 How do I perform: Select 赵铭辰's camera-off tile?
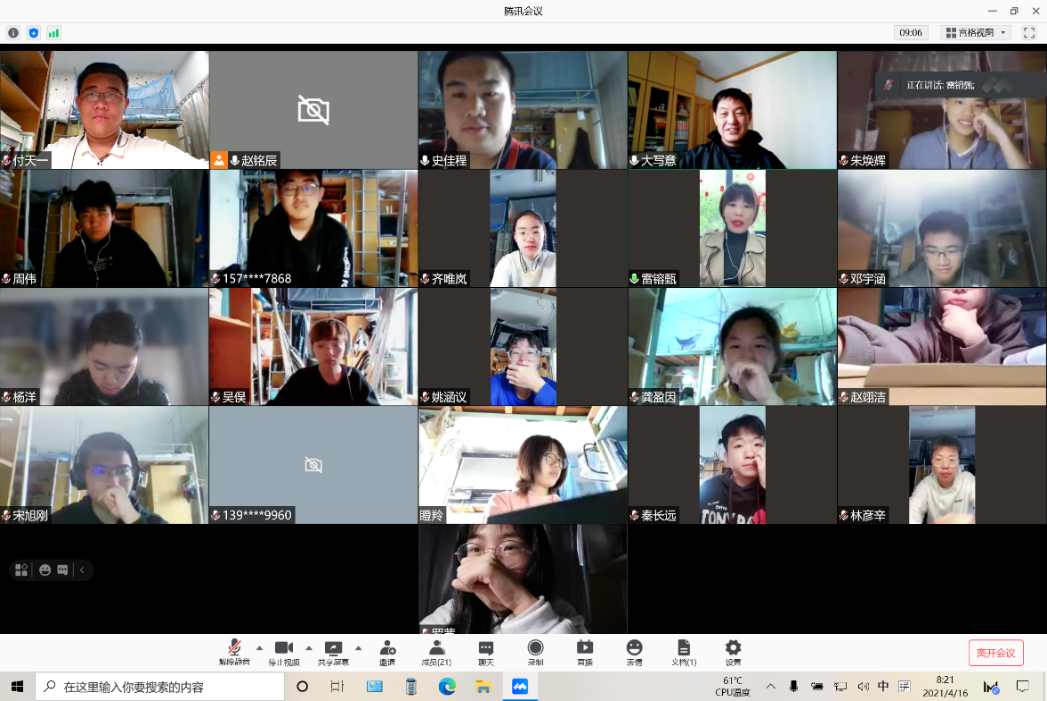tap(313, 109)
